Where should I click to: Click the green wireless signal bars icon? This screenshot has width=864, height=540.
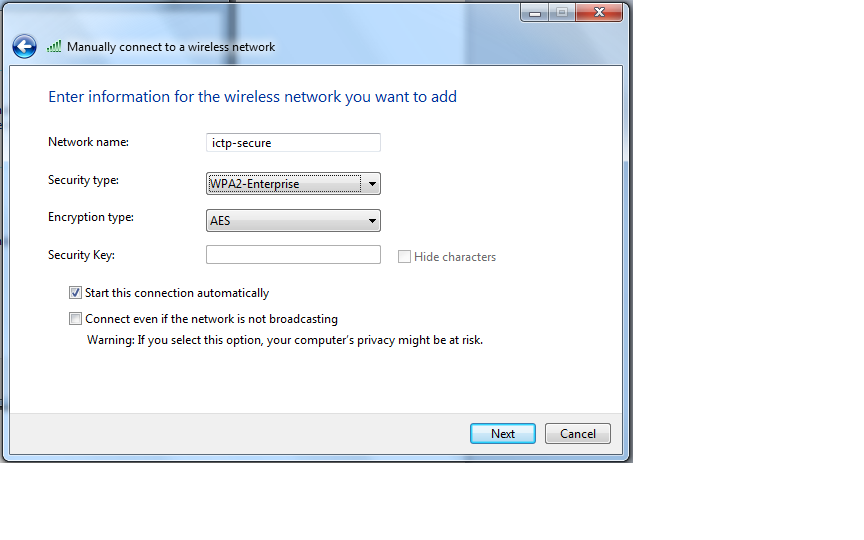tap(54, 47)
